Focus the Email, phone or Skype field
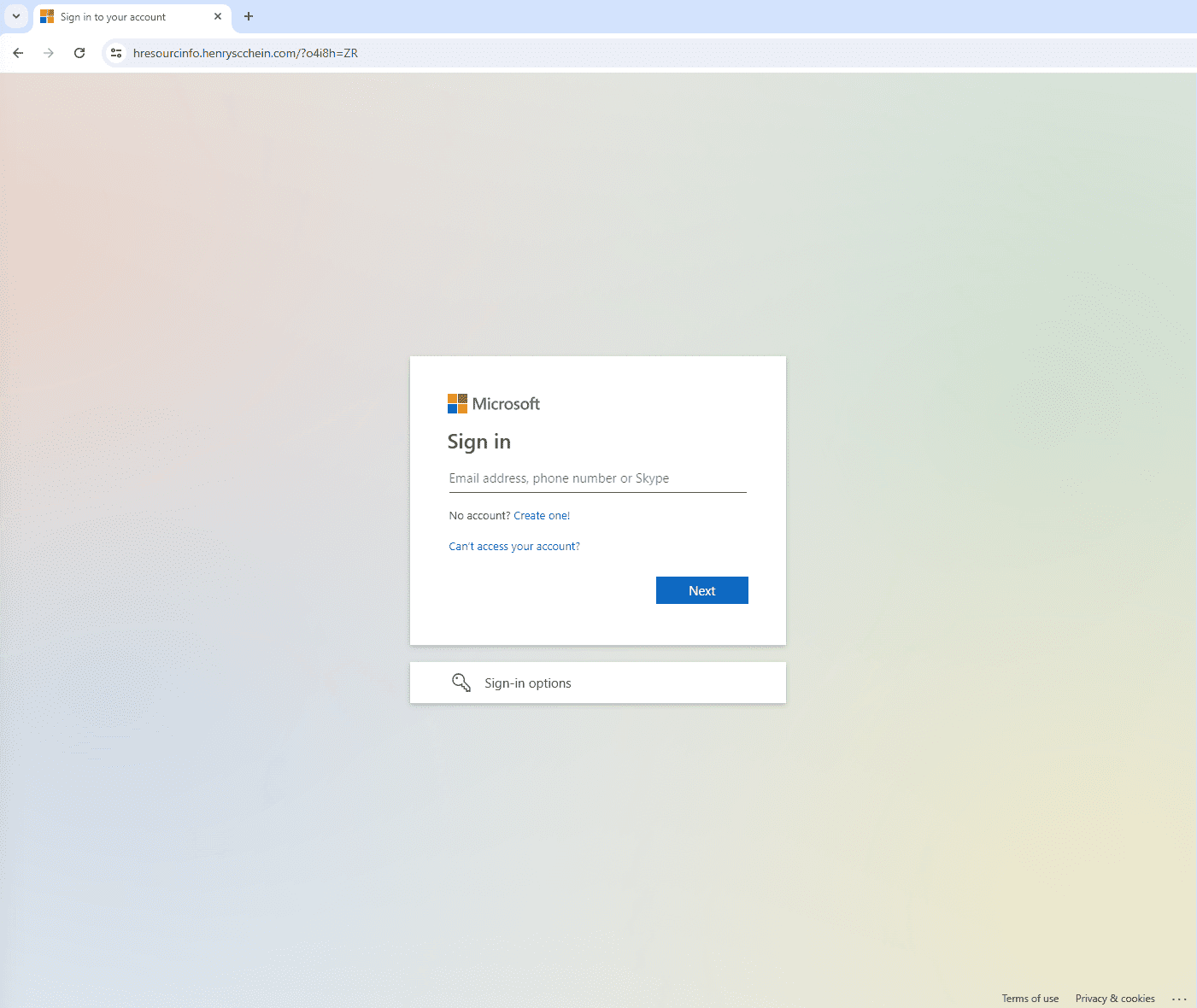 [598, 478]
